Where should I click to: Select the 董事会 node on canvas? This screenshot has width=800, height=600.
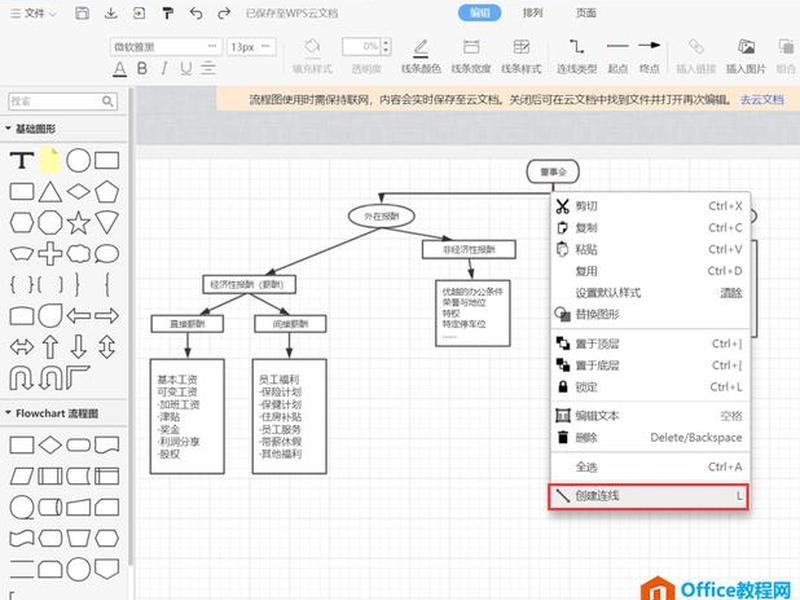[x=553, y=172]
